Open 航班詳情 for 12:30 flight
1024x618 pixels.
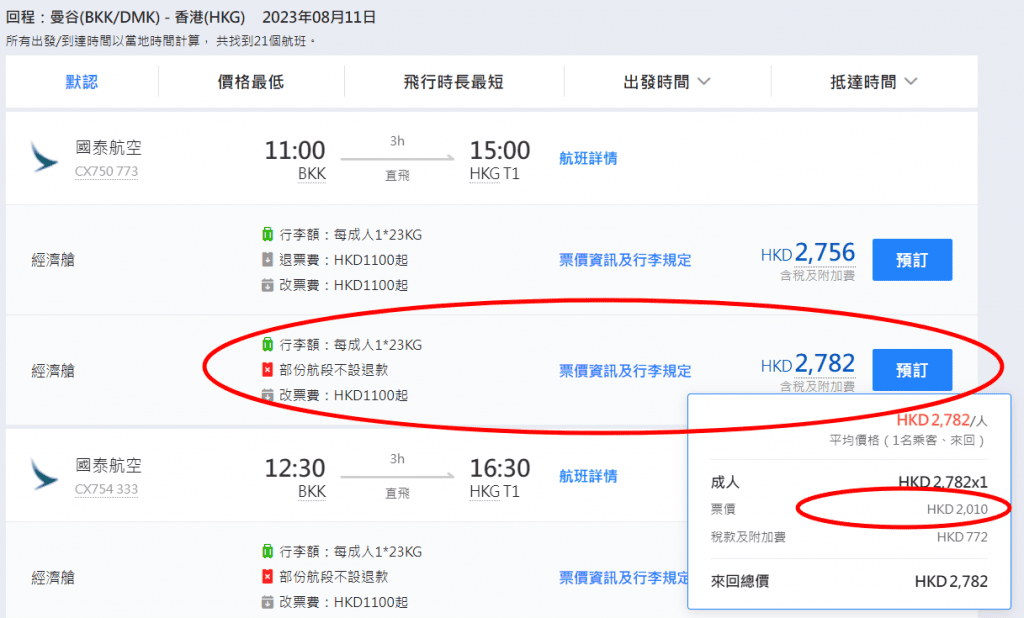[588, 476]
